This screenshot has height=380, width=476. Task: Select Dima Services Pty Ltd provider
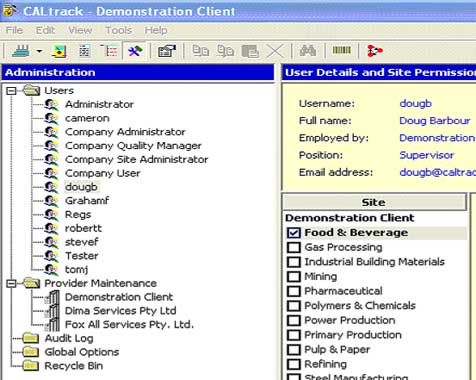click(121, 311)
